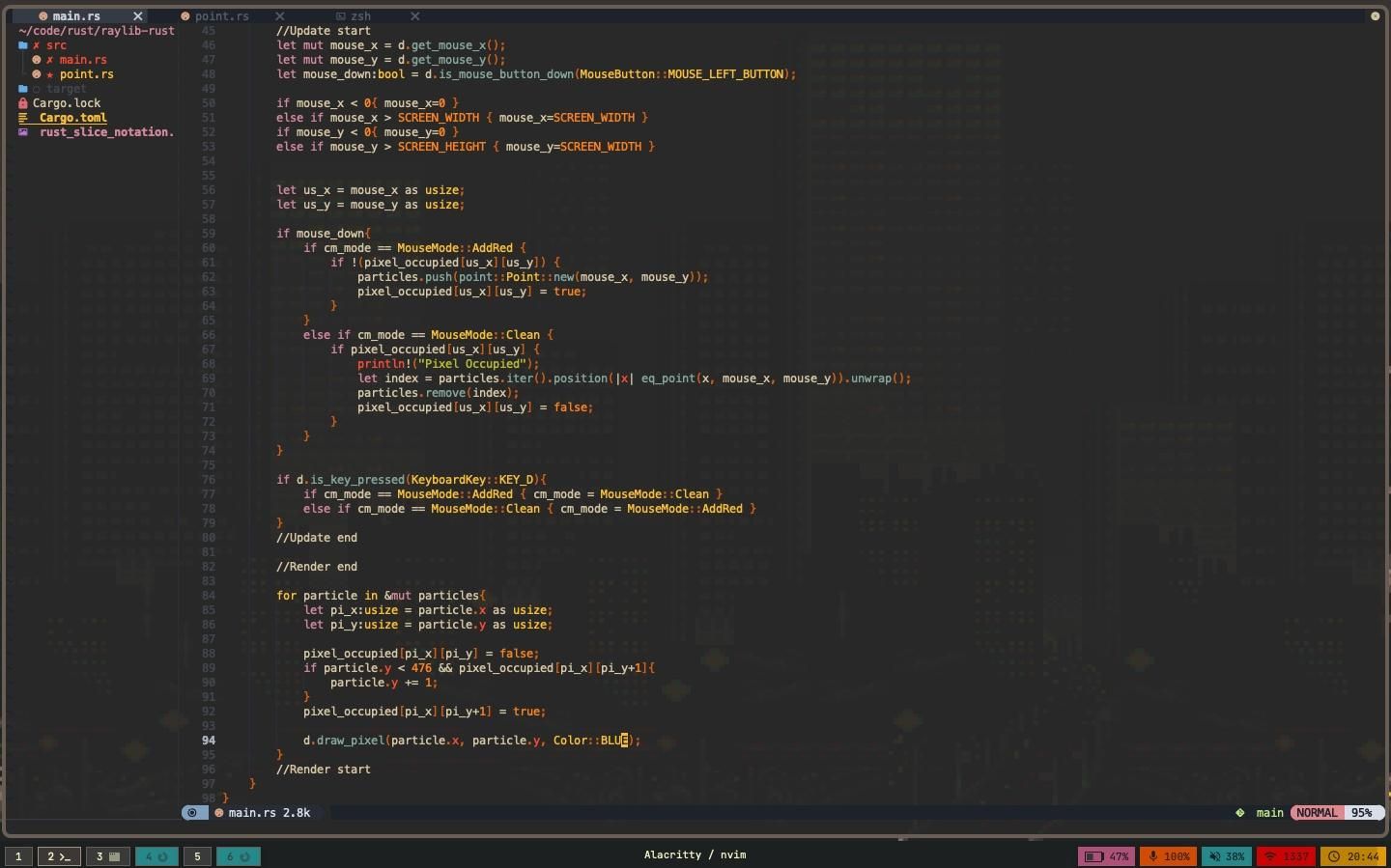Click line number 94 in the gutter

[x=209, y=741]
